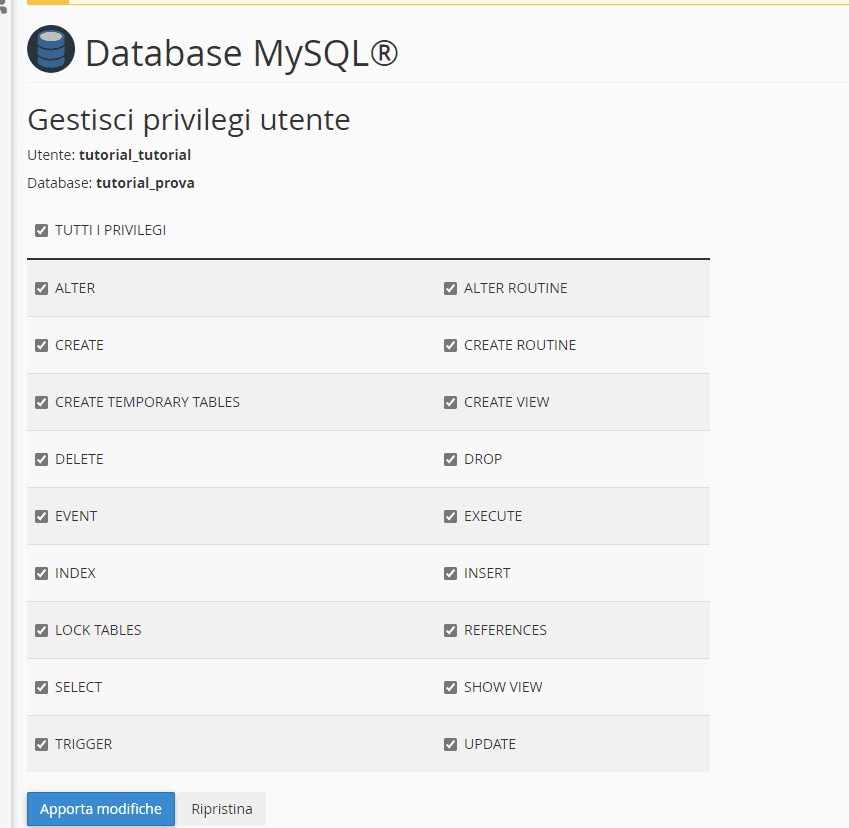Disable the UPDATE privilege
The width and height of the screenshot is (849, 828).
pos(450,745)
